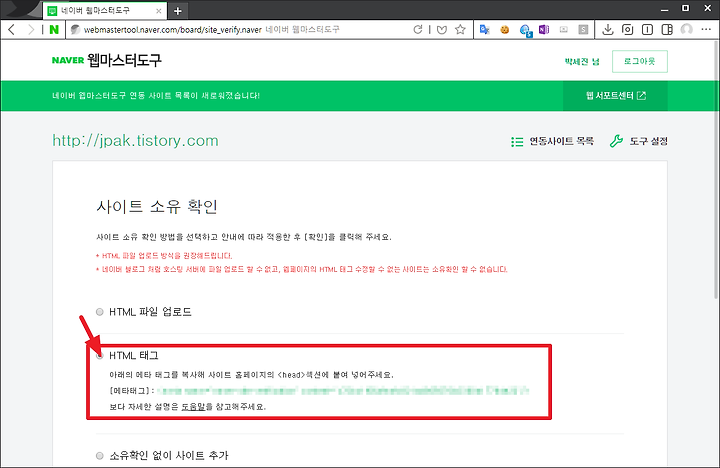Click the 박세진 님 username link
720x468 pixels.
[582, 62]
